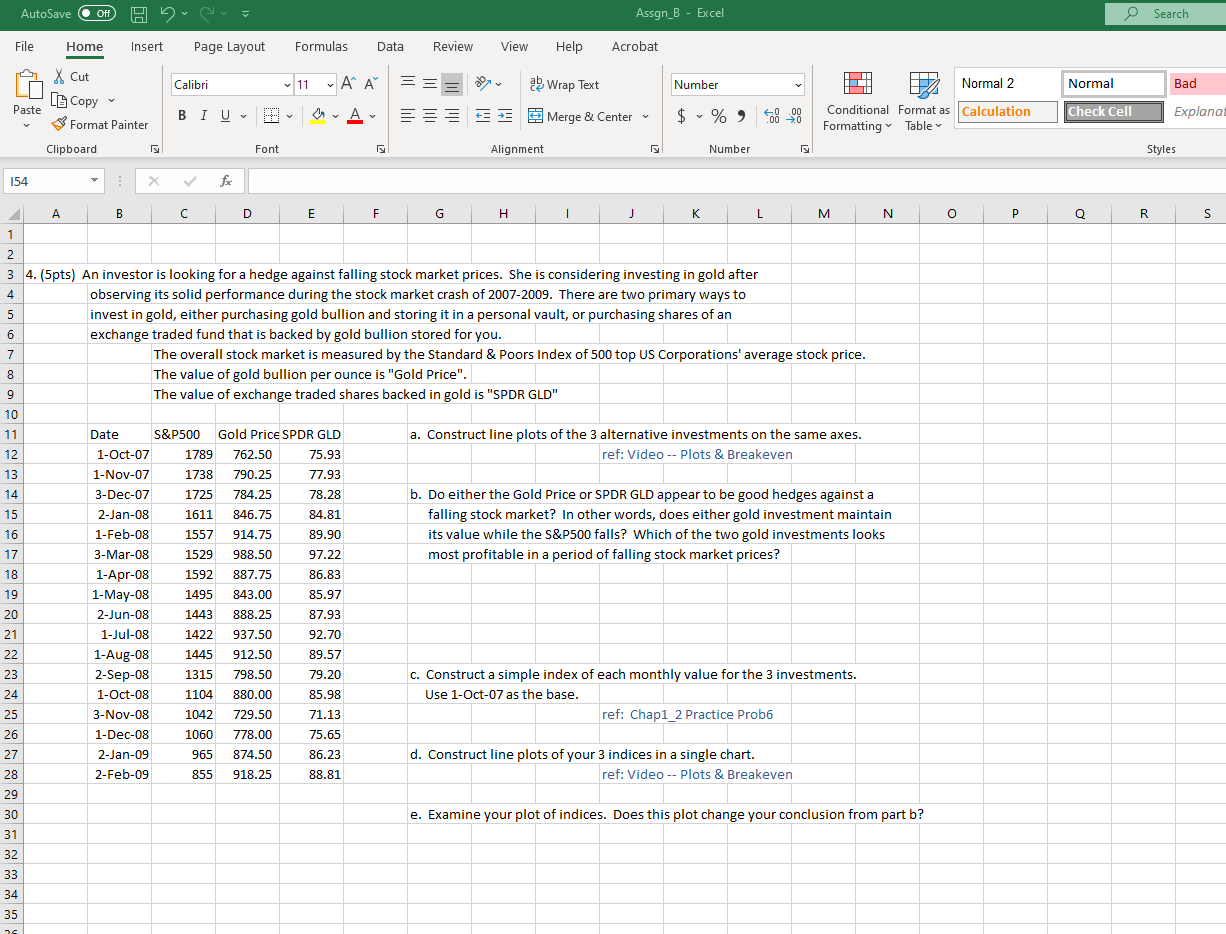Decrease the cell indent
The height and width of the screenshot is (934, 1226).
[483, 117]
